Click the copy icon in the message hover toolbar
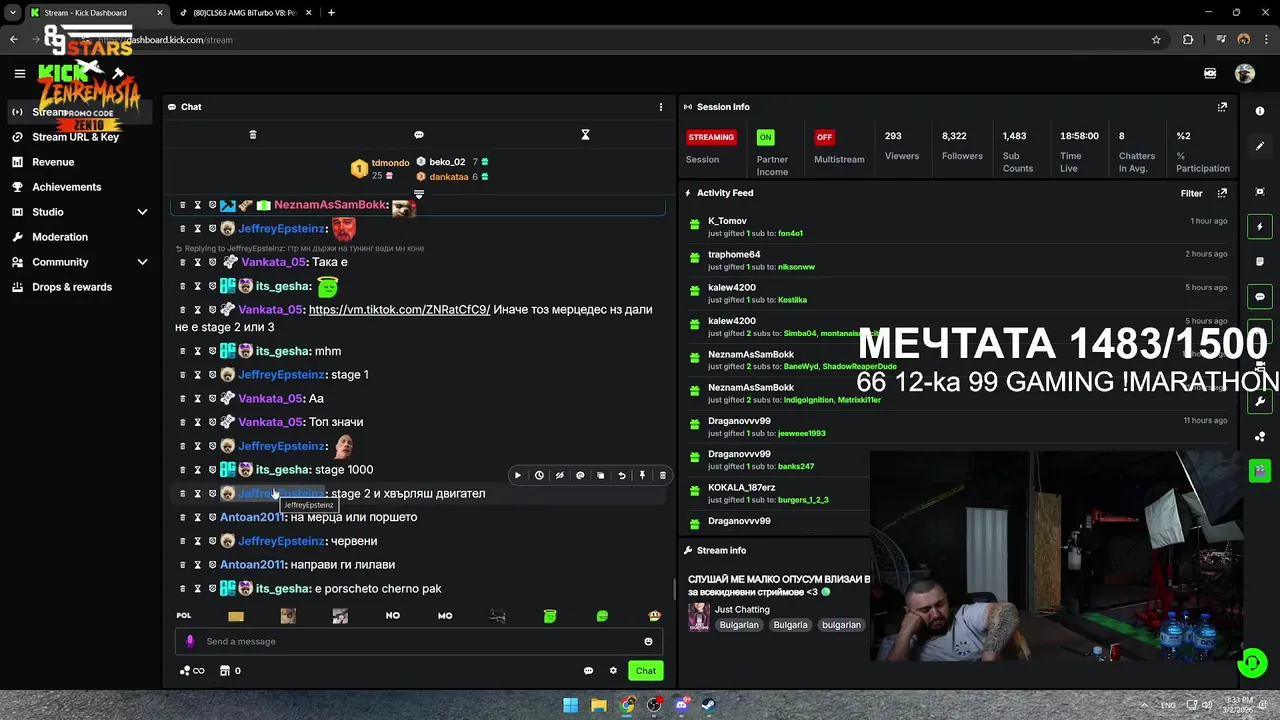This screenshot has height=720, width=1280. tap(601, 476)
